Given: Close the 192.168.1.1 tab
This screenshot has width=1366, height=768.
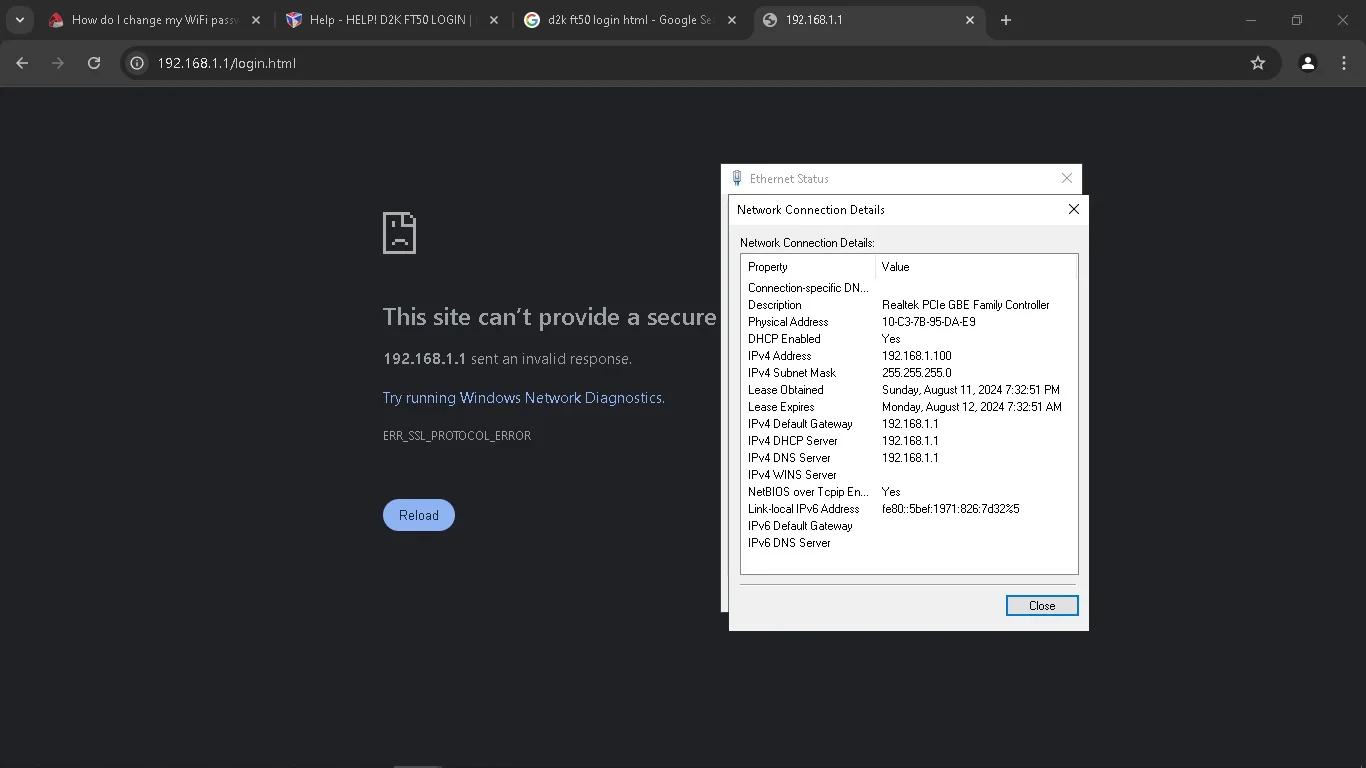Looking at the screenshot, I should [970, 20].
